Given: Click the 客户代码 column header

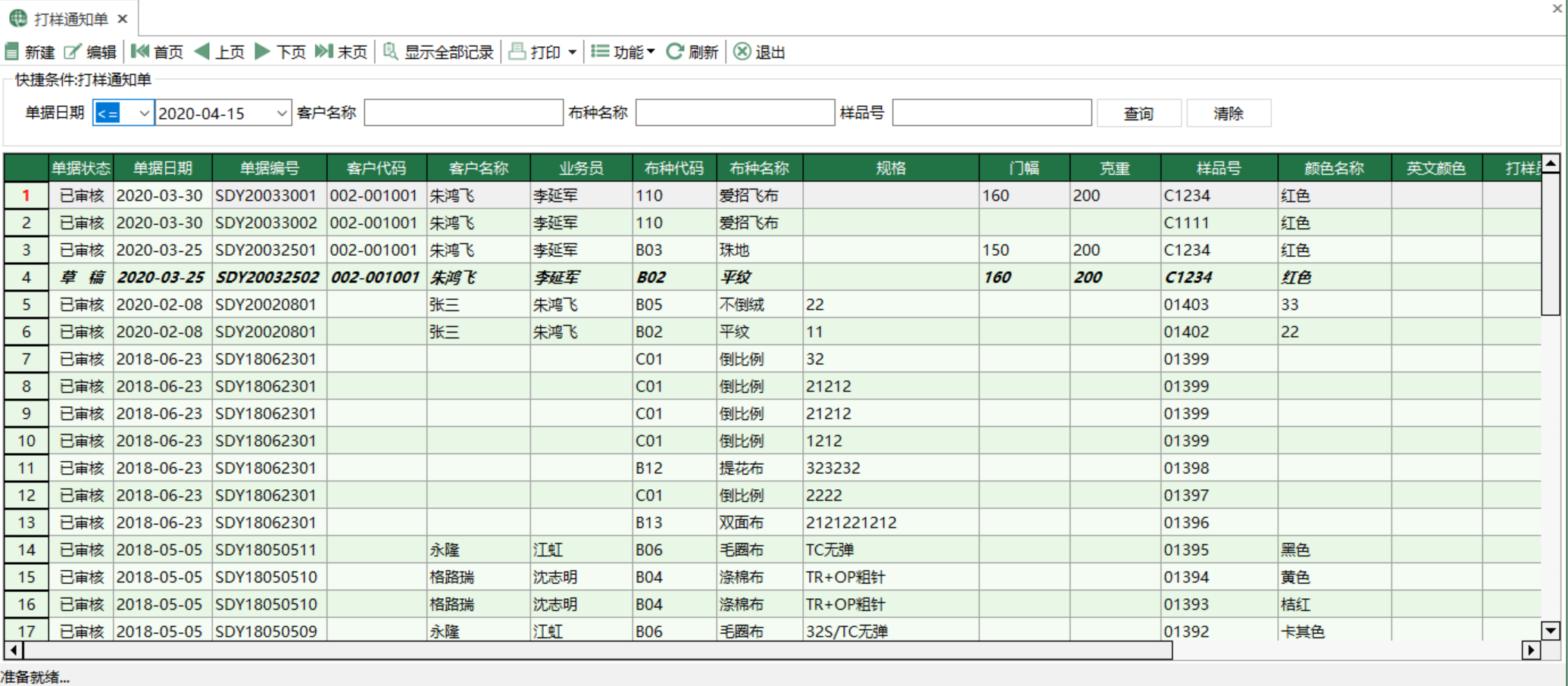Looking at the screenshot, I should point(376,168).
